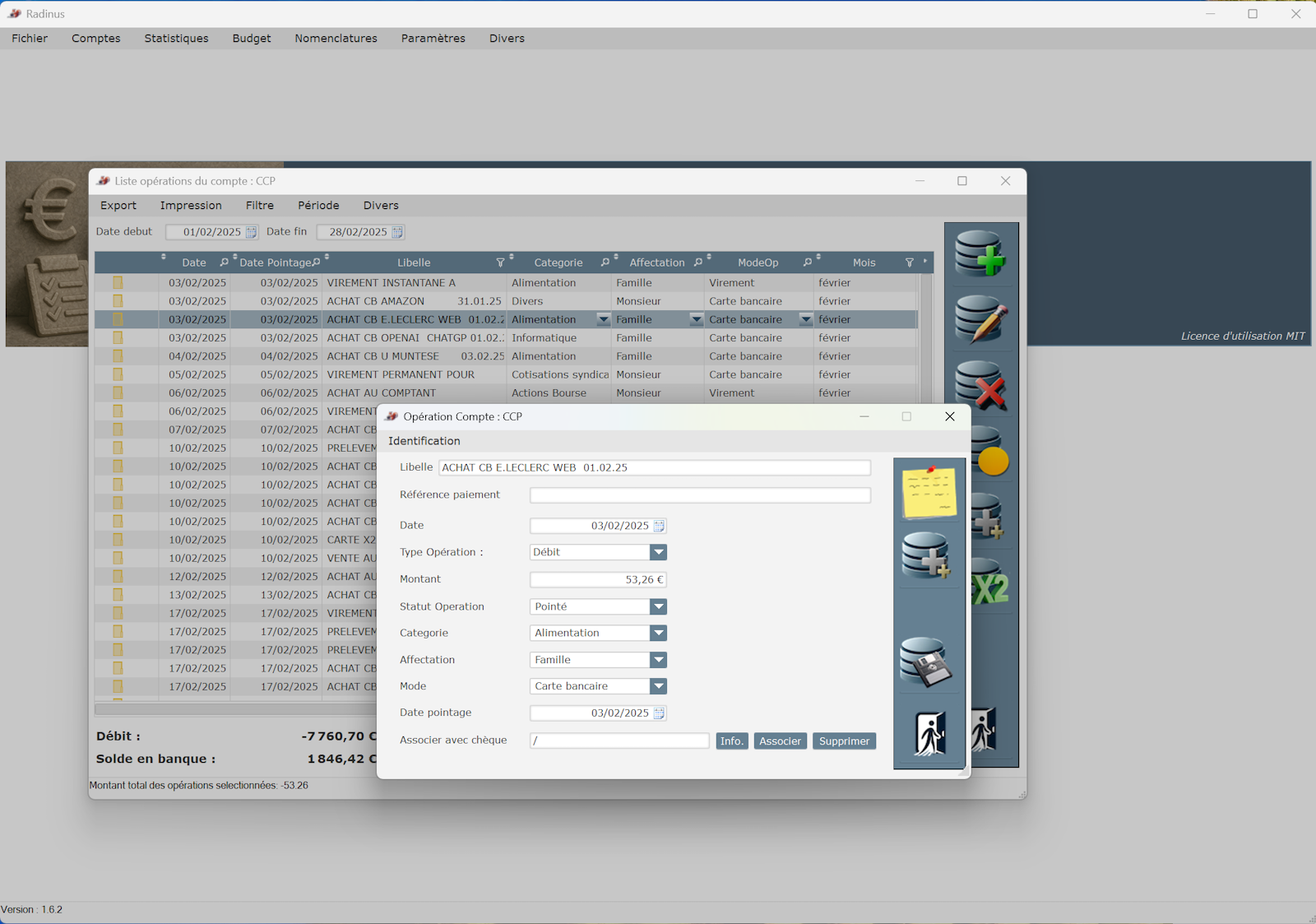The image size is (1316, 924).
Task: Open the Statut Operation dropdown showing Pointé
Action: tap(658, 606)
